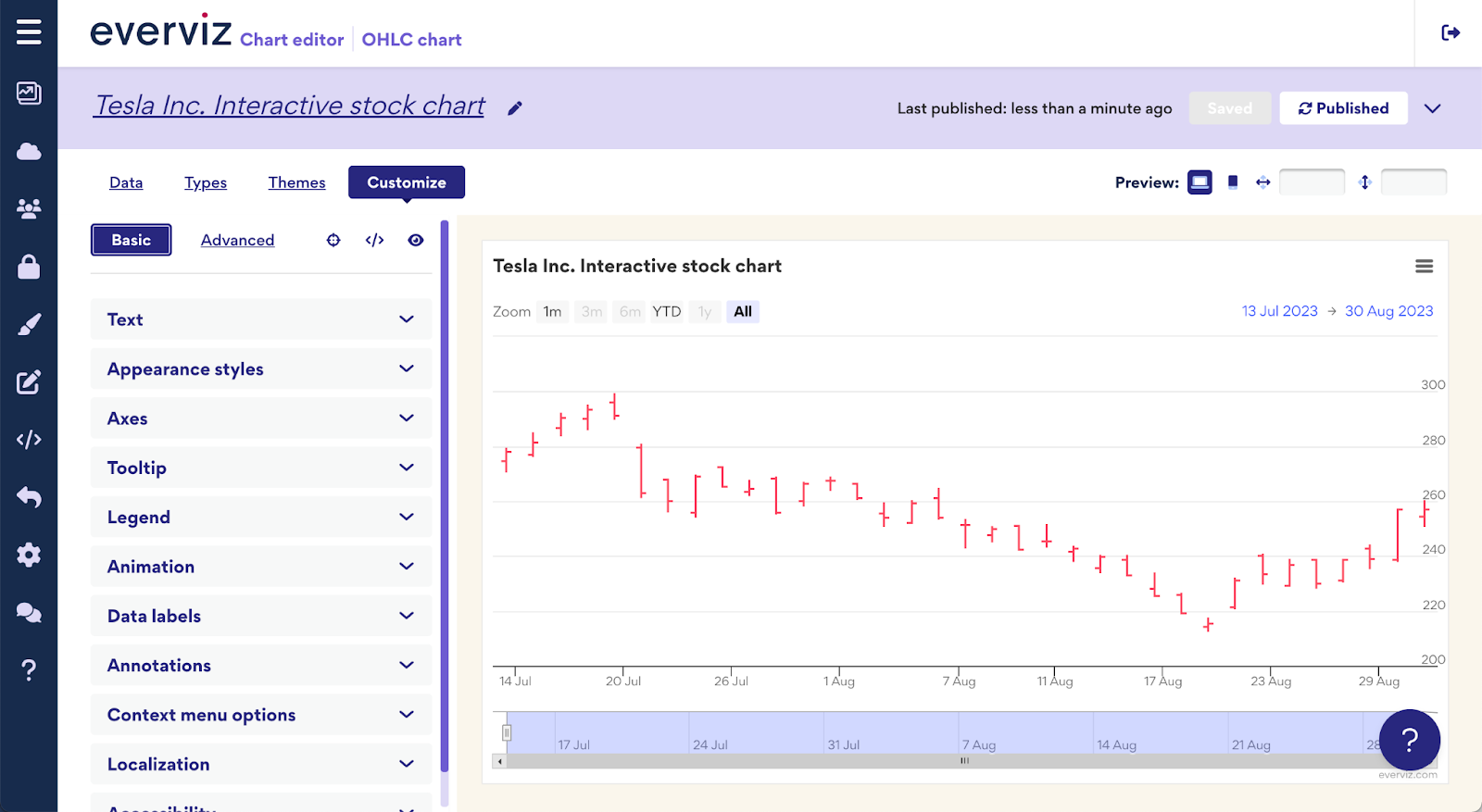The width and height of the screenshot is (1482, 812).
Task: Click the preview width input field
Action: click(x=1312, y=182)
